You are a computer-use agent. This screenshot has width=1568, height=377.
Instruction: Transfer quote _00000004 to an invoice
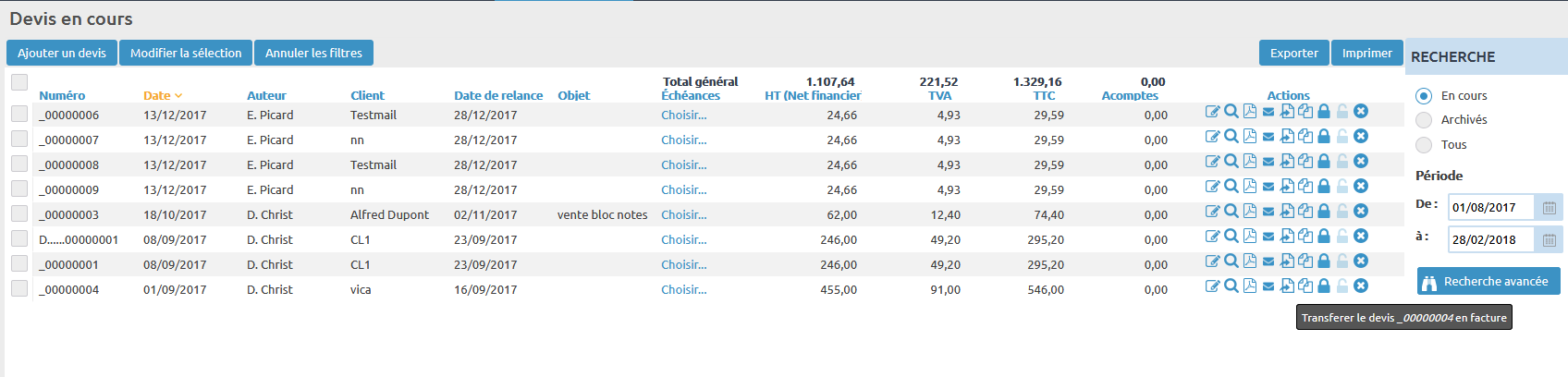pos(1286,286)
